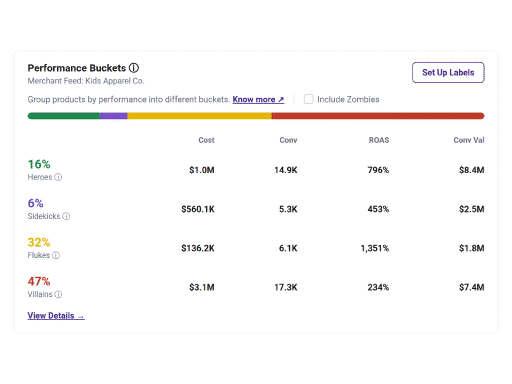
Task: Click Flukes ROAS value 1,351%
Action: point(375,248)
